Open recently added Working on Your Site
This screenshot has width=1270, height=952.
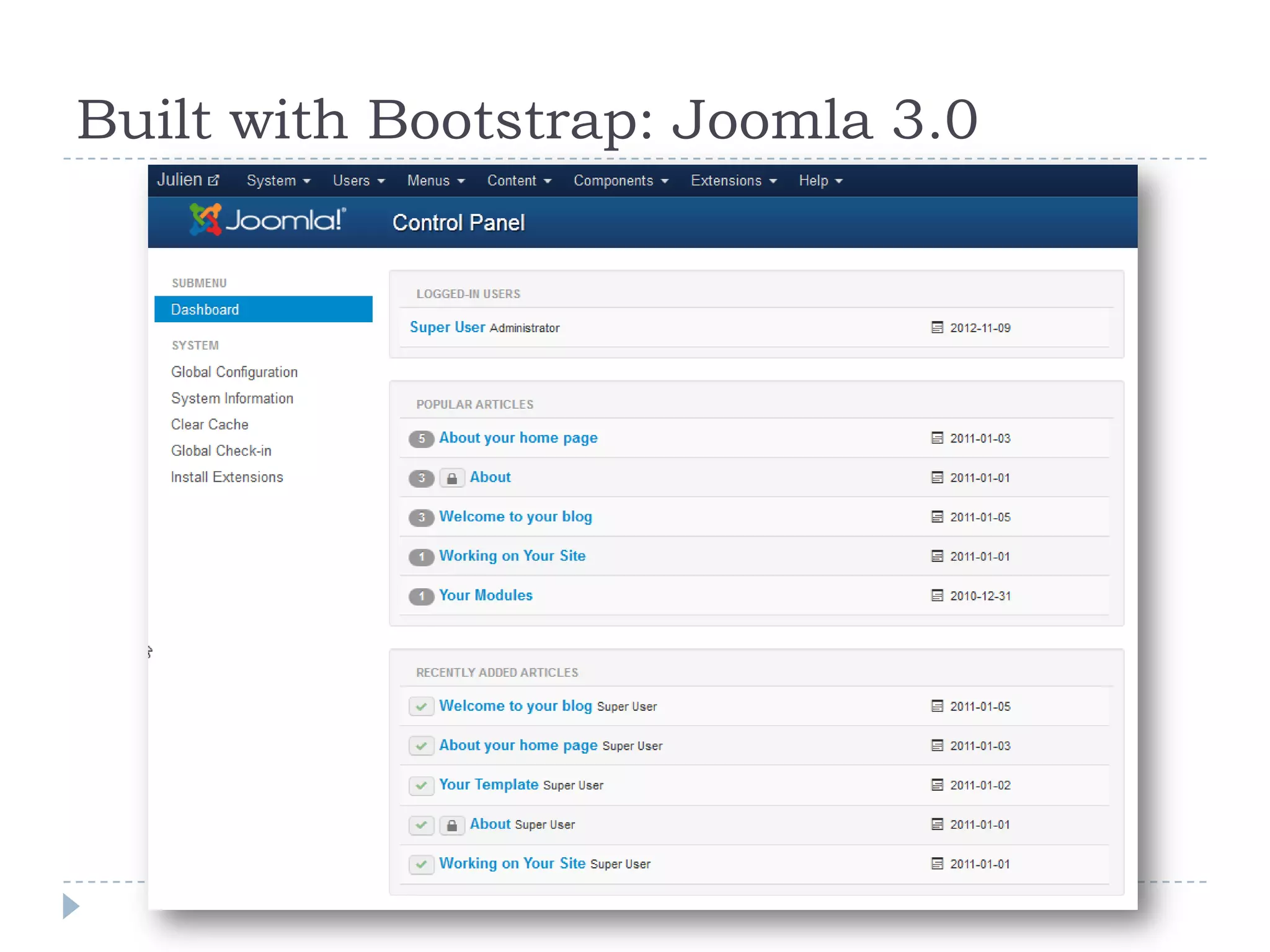tap(512, 863)
